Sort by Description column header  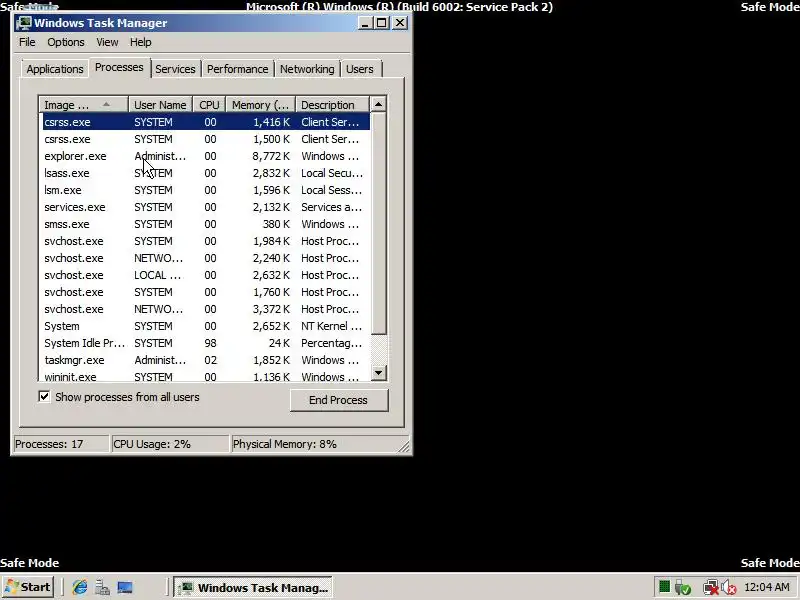coord(332,105)
